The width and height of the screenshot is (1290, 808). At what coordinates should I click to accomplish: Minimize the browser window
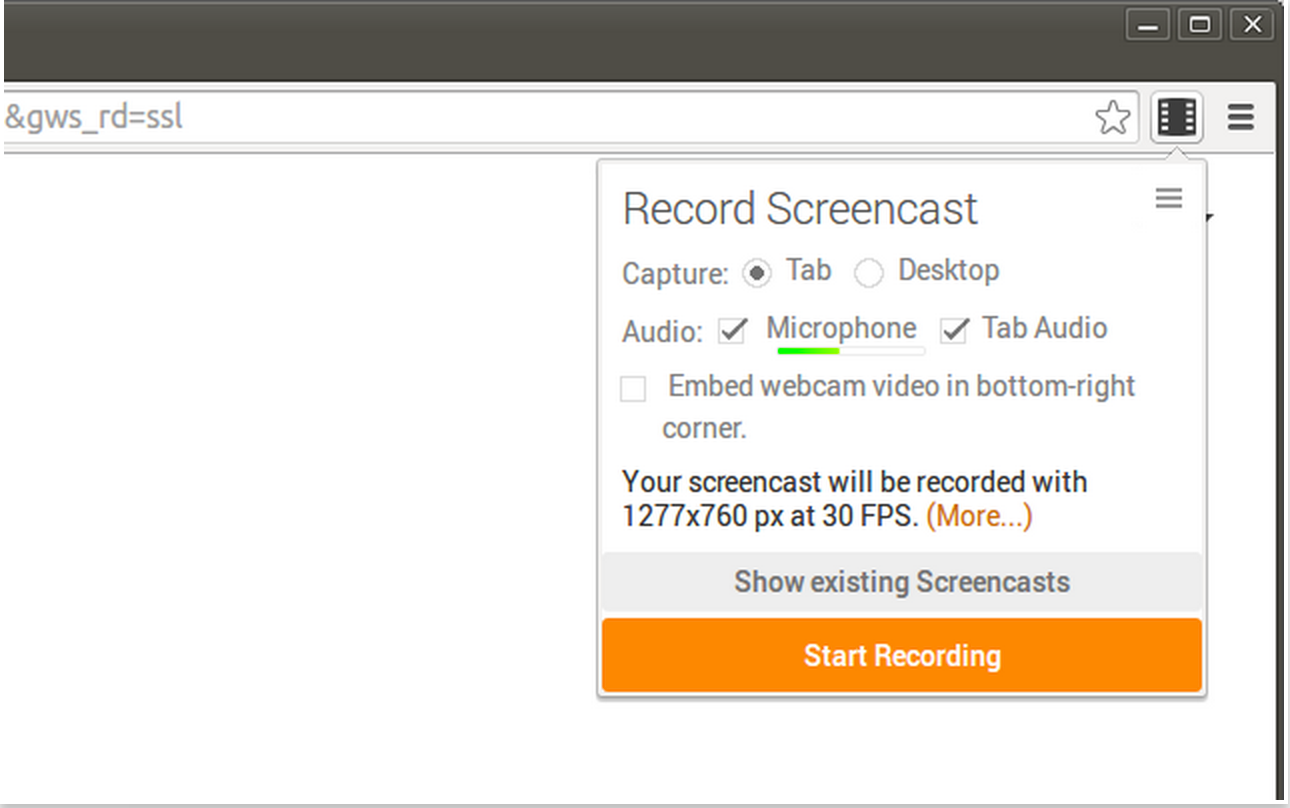tap(1147, 25)
